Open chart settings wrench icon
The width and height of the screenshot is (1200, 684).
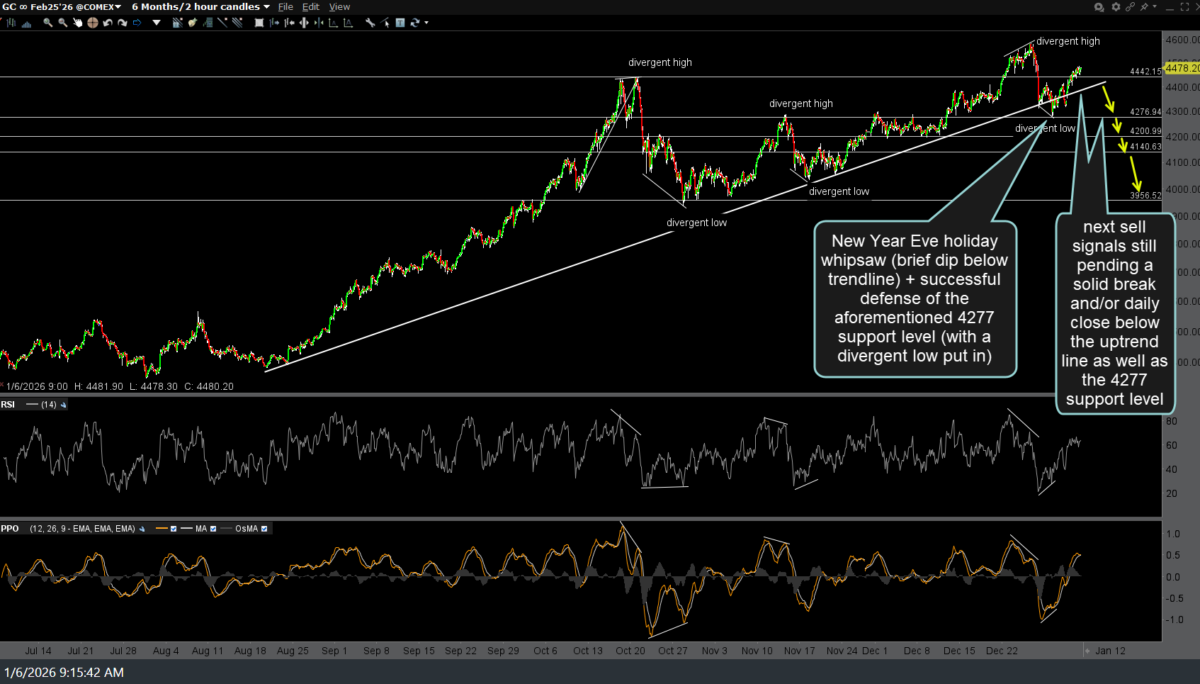[x=369, y=23]
